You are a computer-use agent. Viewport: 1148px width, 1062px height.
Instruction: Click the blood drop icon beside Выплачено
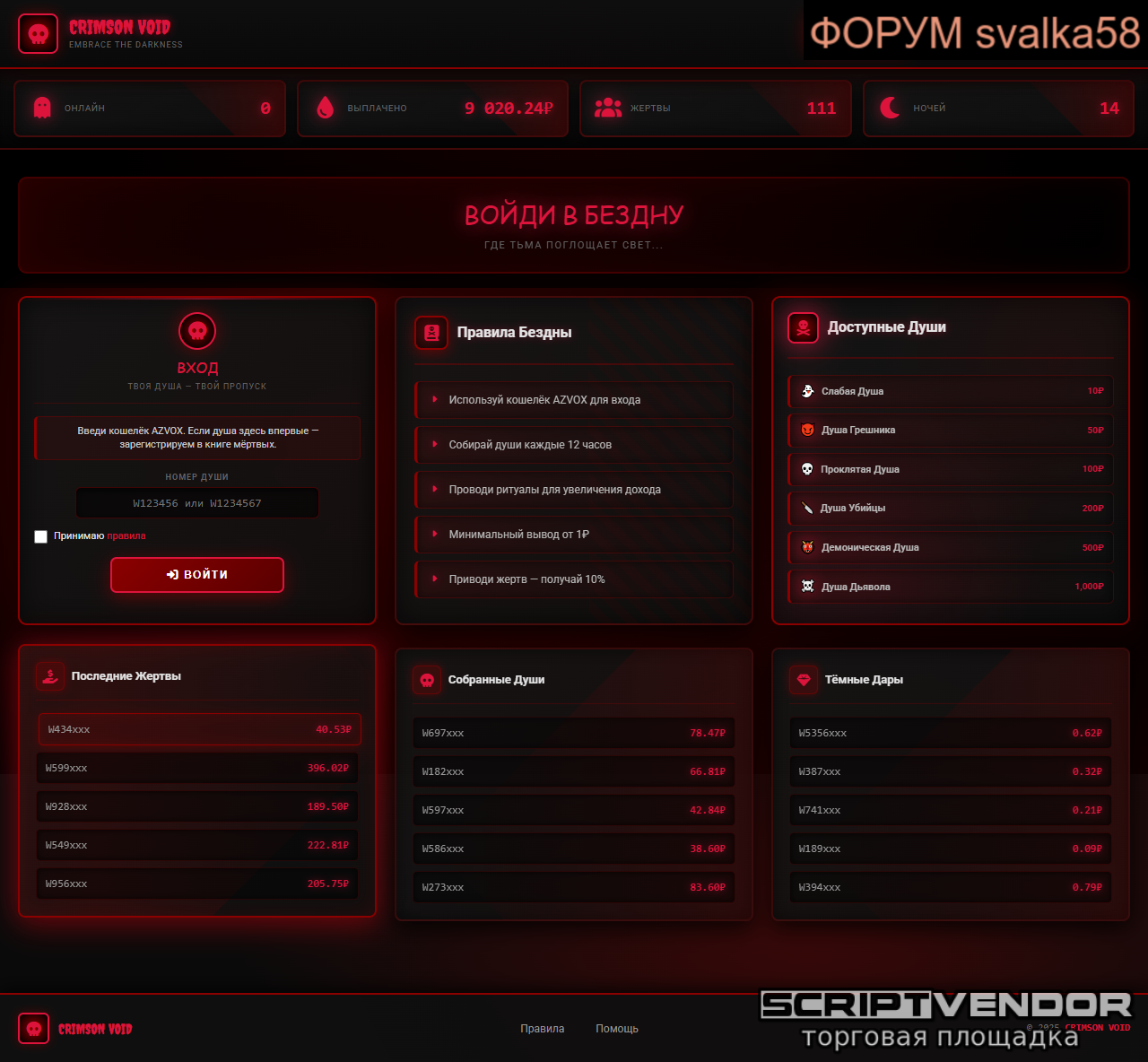[x=326, y=108]
